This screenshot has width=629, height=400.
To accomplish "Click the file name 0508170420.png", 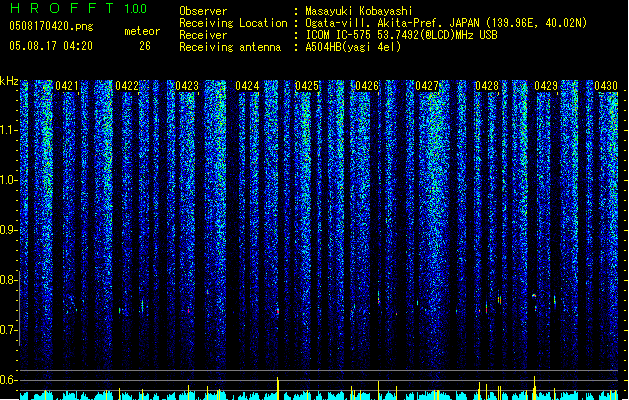I will pyautogui.click(x=51, y=27).
